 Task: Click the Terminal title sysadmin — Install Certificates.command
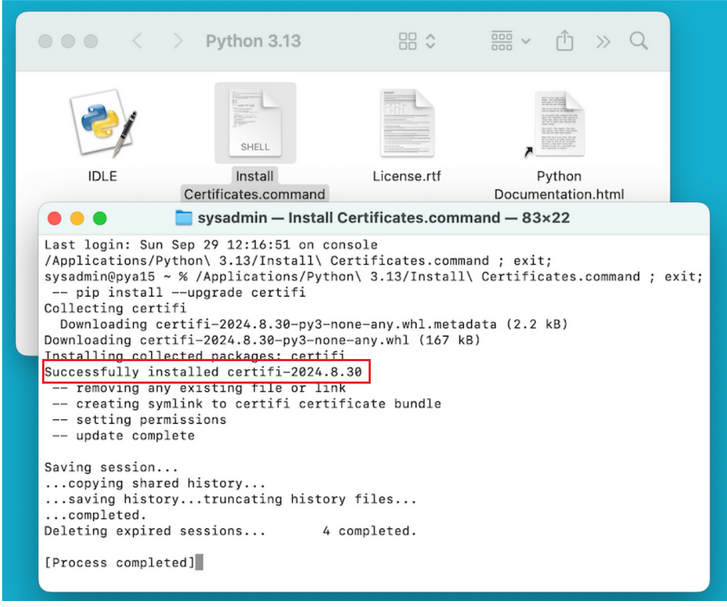(383, 217)
